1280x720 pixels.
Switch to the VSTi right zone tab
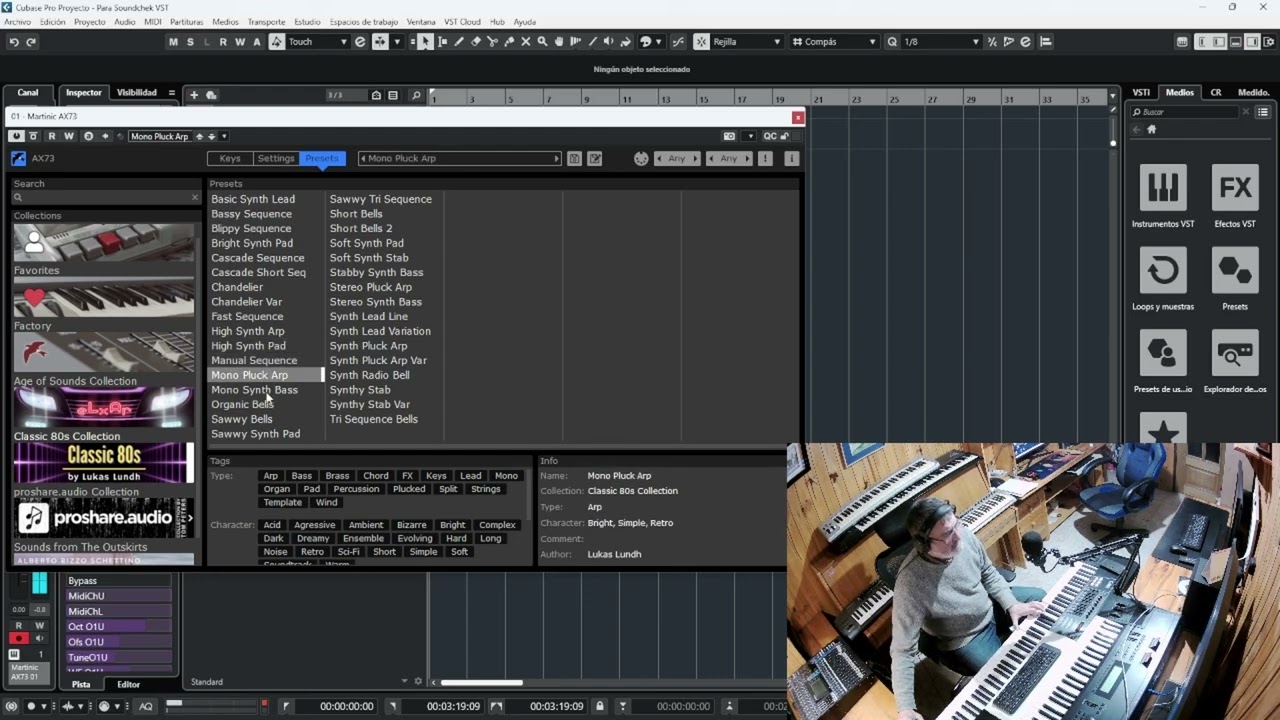point(1141,92)
